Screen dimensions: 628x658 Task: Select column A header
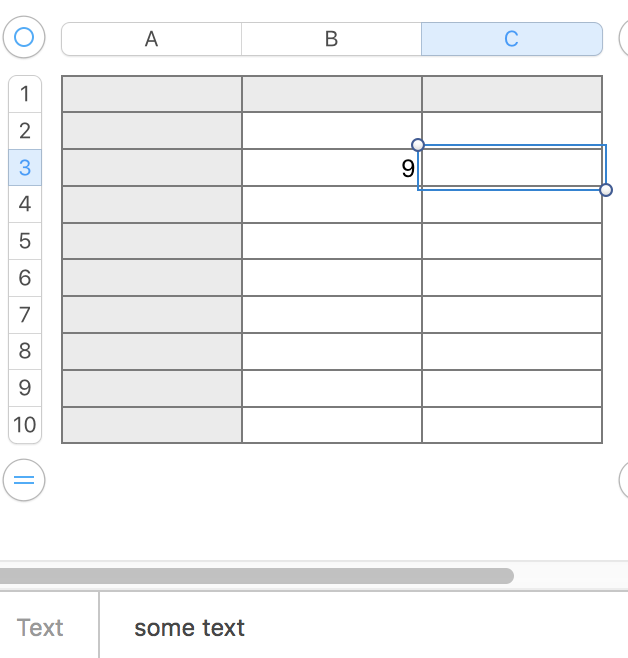click(151, 39)
